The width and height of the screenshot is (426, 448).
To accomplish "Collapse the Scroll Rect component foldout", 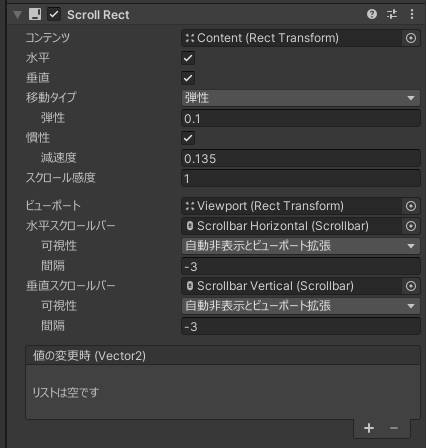I will [17, 15].
